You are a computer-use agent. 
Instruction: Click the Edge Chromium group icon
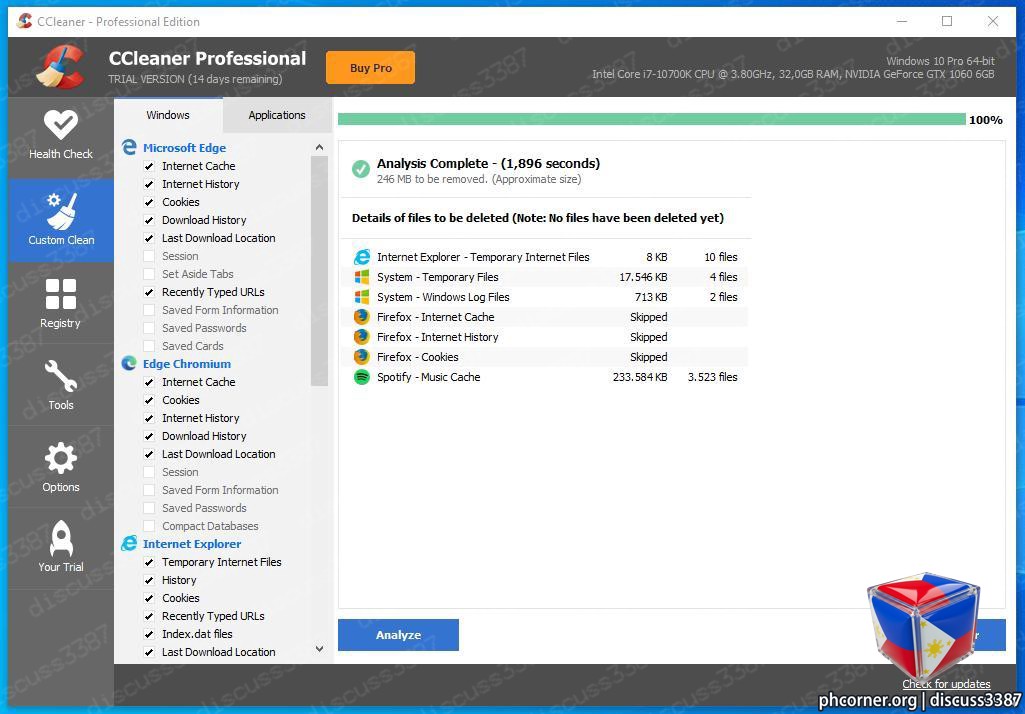(x=129, y=364)
